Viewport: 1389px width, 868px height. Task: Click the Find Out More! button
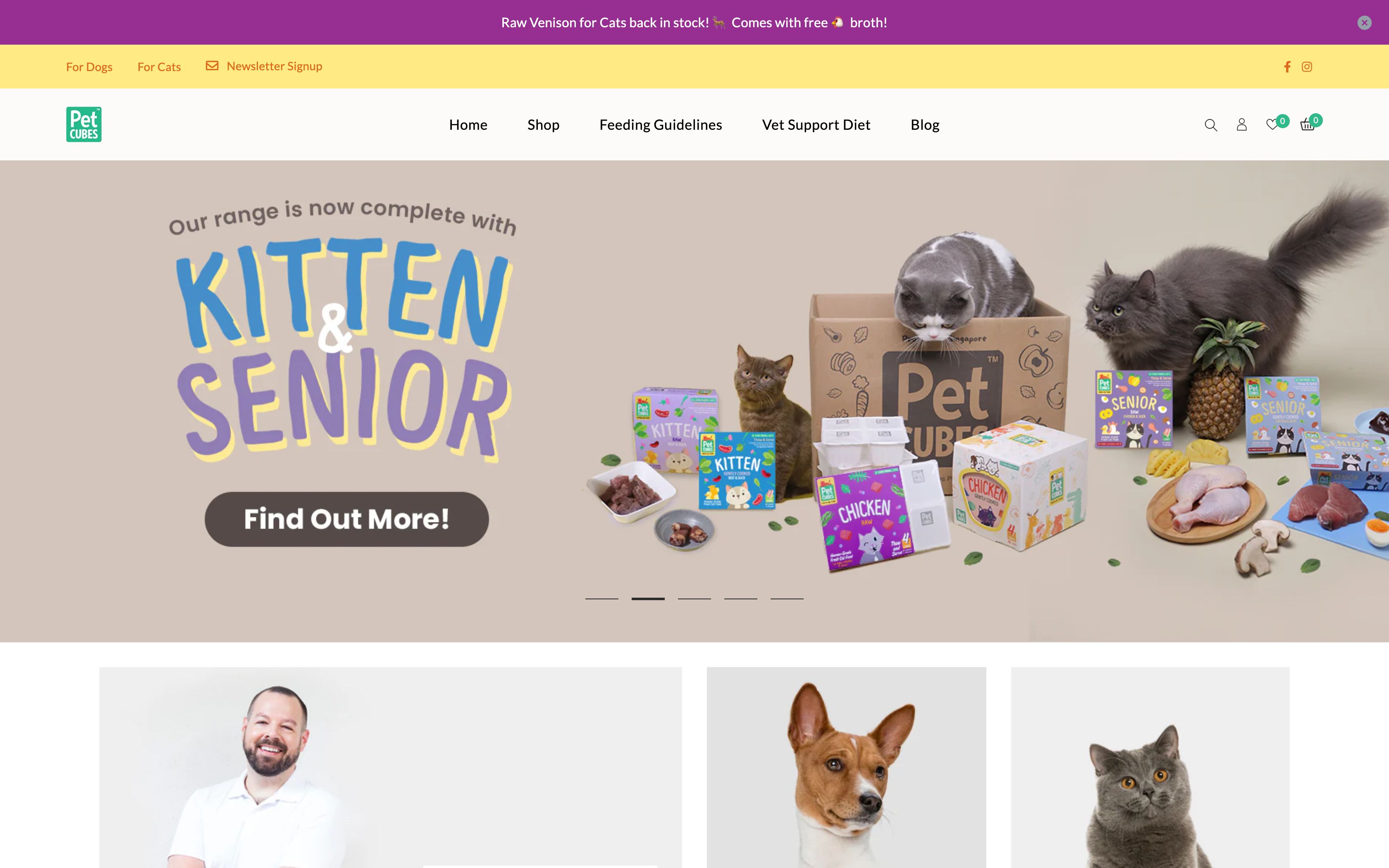[x=347, y=519]
